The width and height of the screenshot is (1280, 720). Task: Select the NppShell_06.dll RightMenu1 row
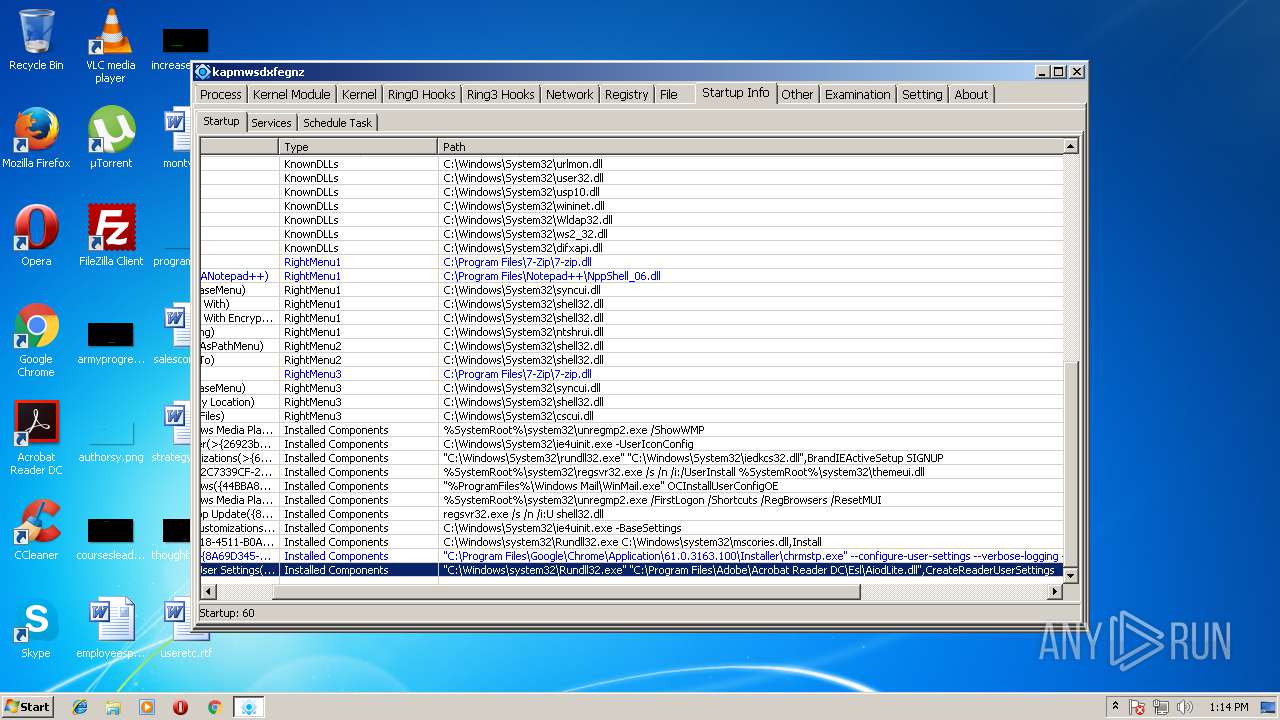631,275
